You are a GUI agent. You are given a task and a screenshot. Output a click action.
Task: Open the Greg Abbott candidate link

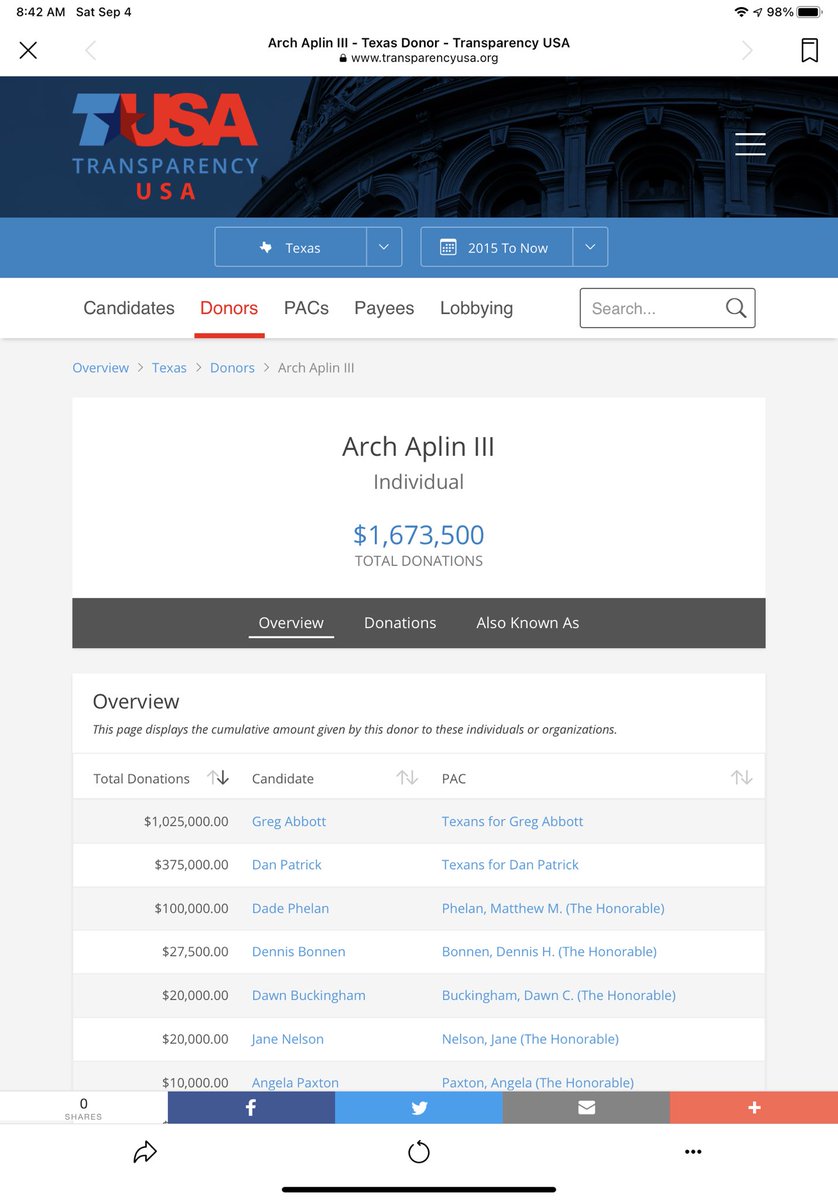pos(289,821)
